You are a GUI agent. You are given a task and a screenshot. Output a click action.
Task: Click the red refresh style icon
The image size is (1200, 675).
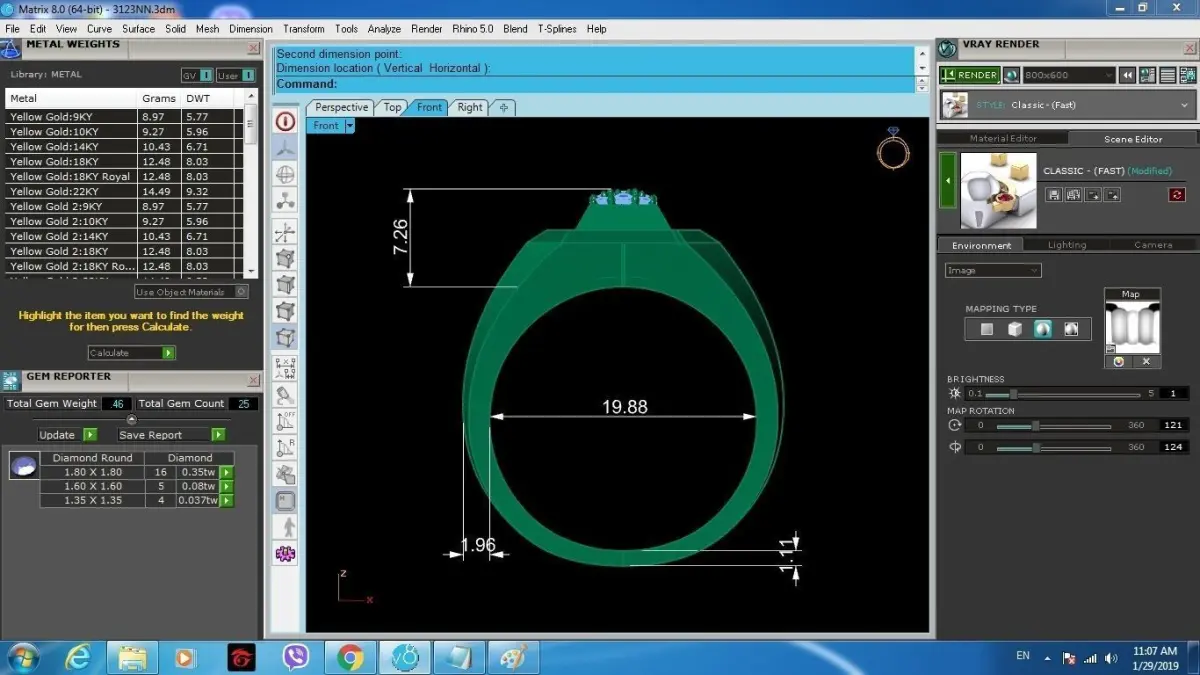[1176, 195]
